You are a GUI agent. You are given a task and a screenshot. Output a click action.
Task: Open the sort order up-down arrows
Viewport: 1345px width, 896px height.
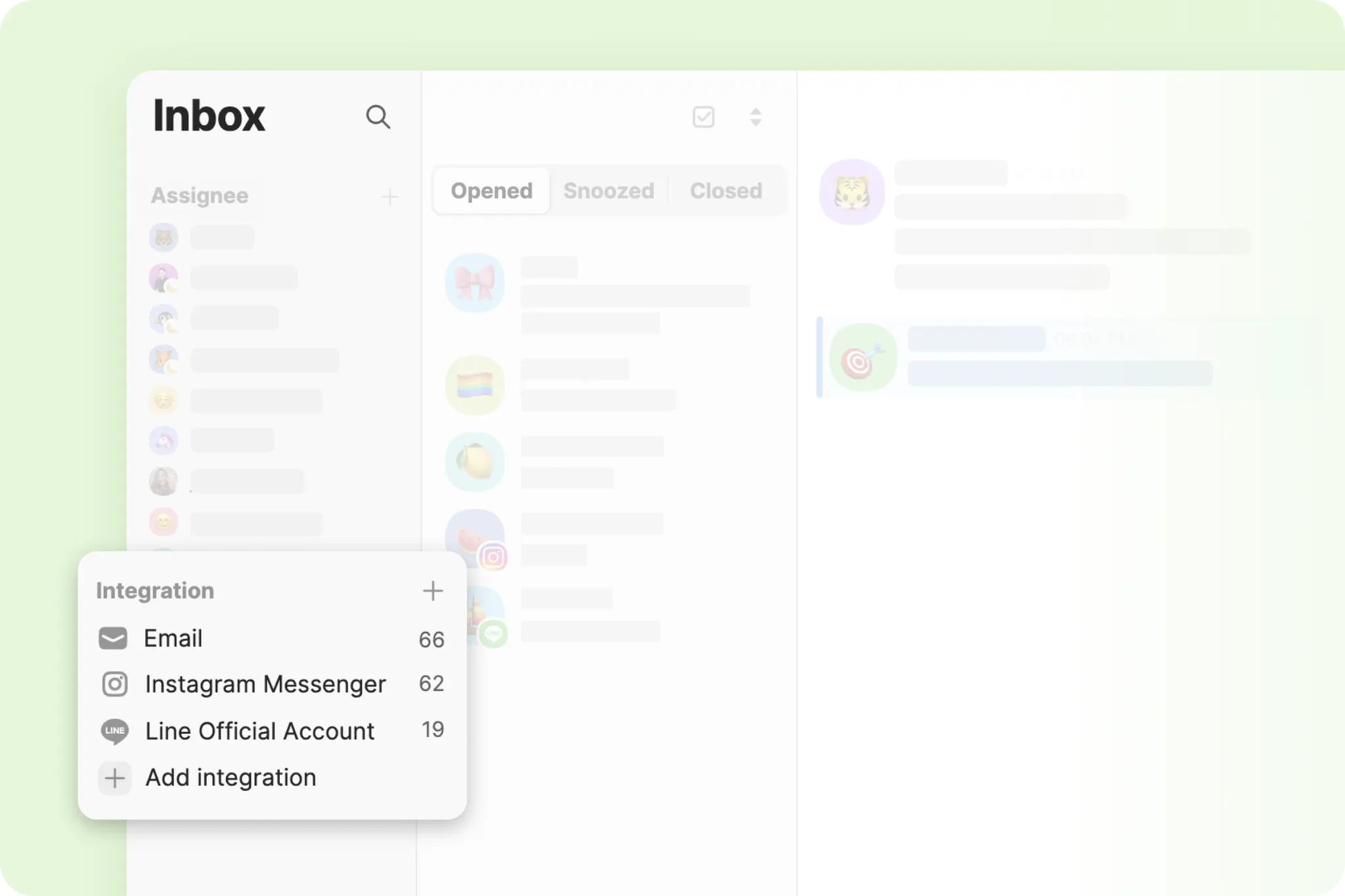[755, 117]
